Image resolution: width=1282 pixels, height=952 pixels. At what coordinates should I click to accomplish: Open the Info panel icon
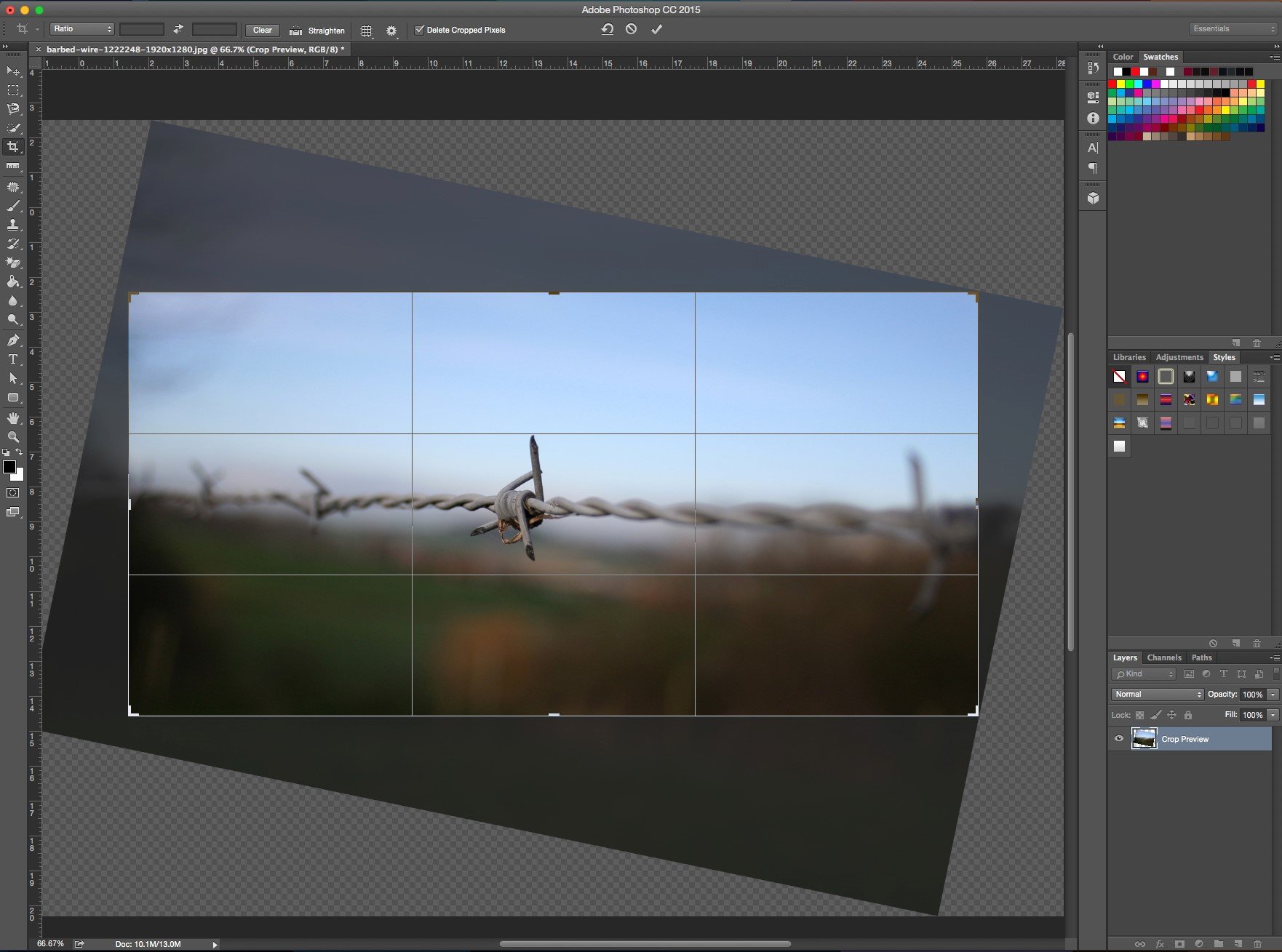[1093, 118]
